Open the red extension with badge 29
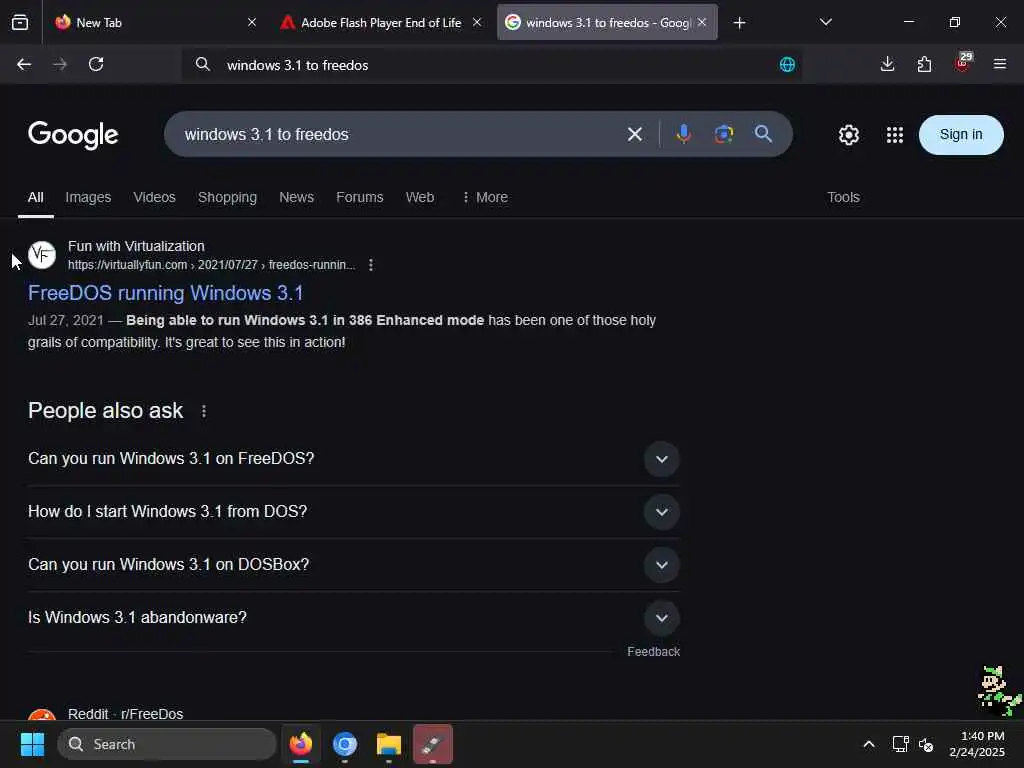The width and height of the screenshot is (1024, 768). [x=963, y=63]
